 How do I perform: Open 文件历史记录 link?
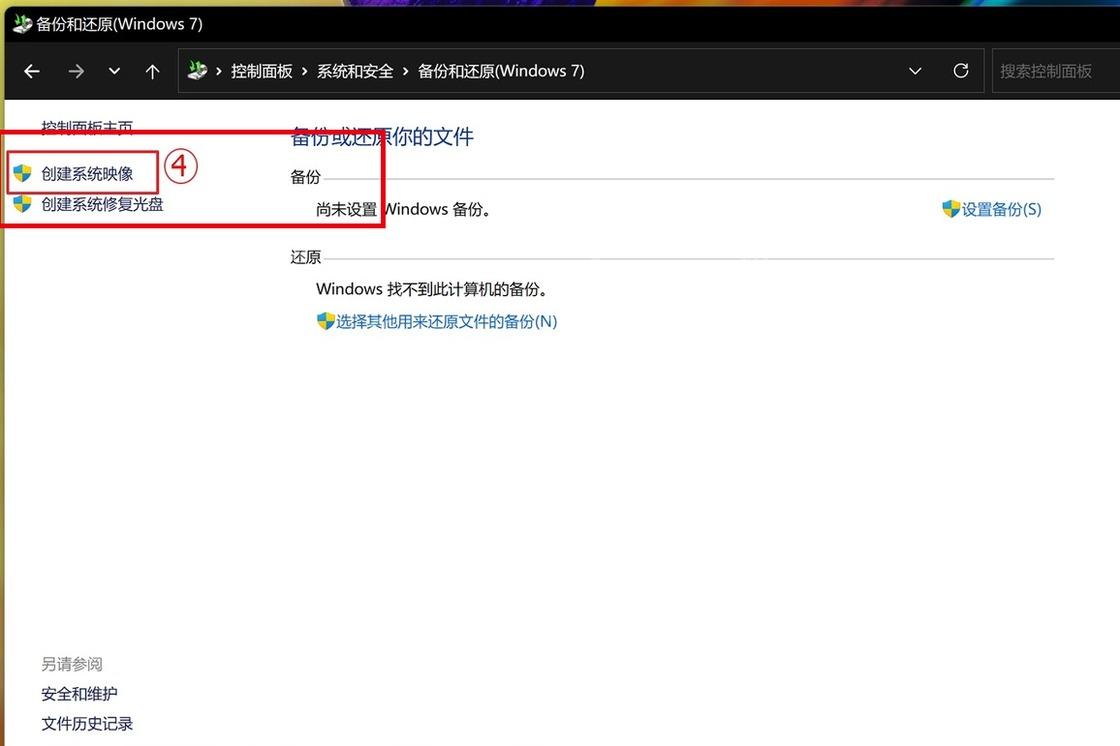(x=87, y=724)
